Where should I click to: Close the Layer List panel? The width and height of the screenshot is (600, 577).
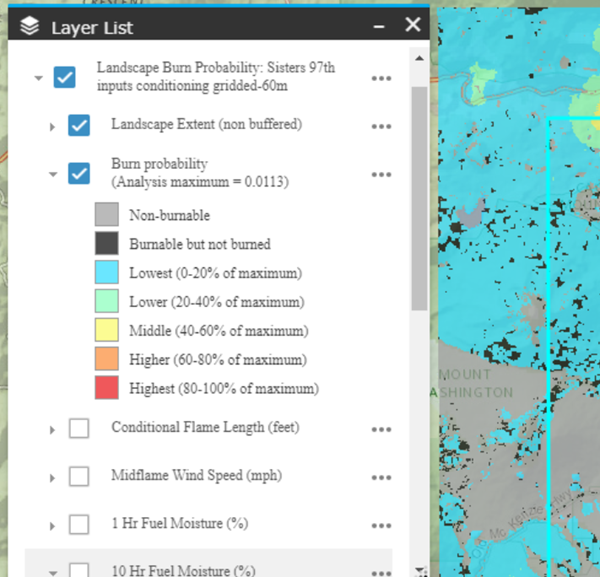(412, 26)
